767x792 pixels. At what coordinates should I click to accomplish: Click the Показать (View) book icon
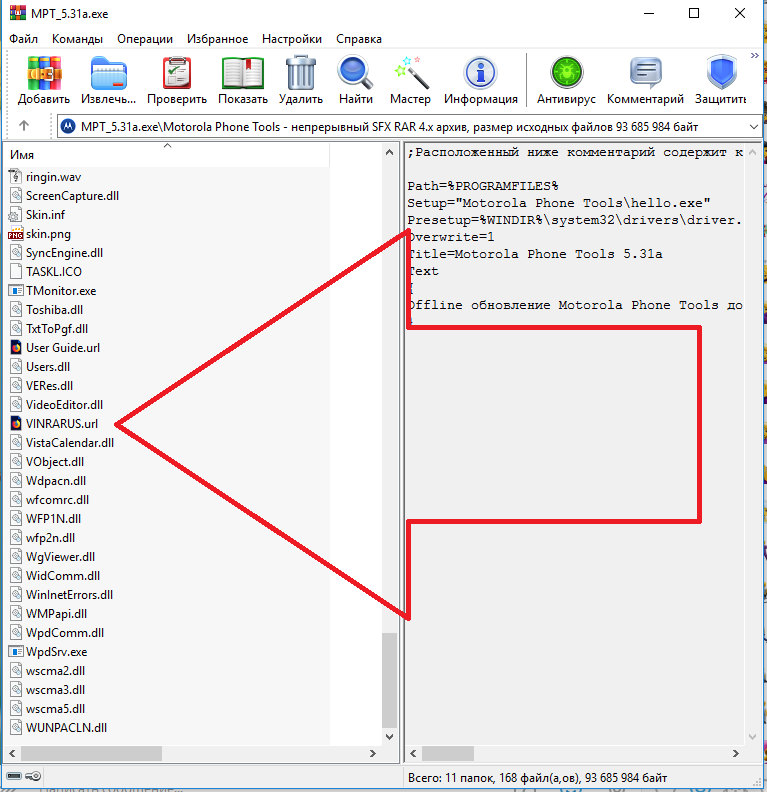click(243, 74)
